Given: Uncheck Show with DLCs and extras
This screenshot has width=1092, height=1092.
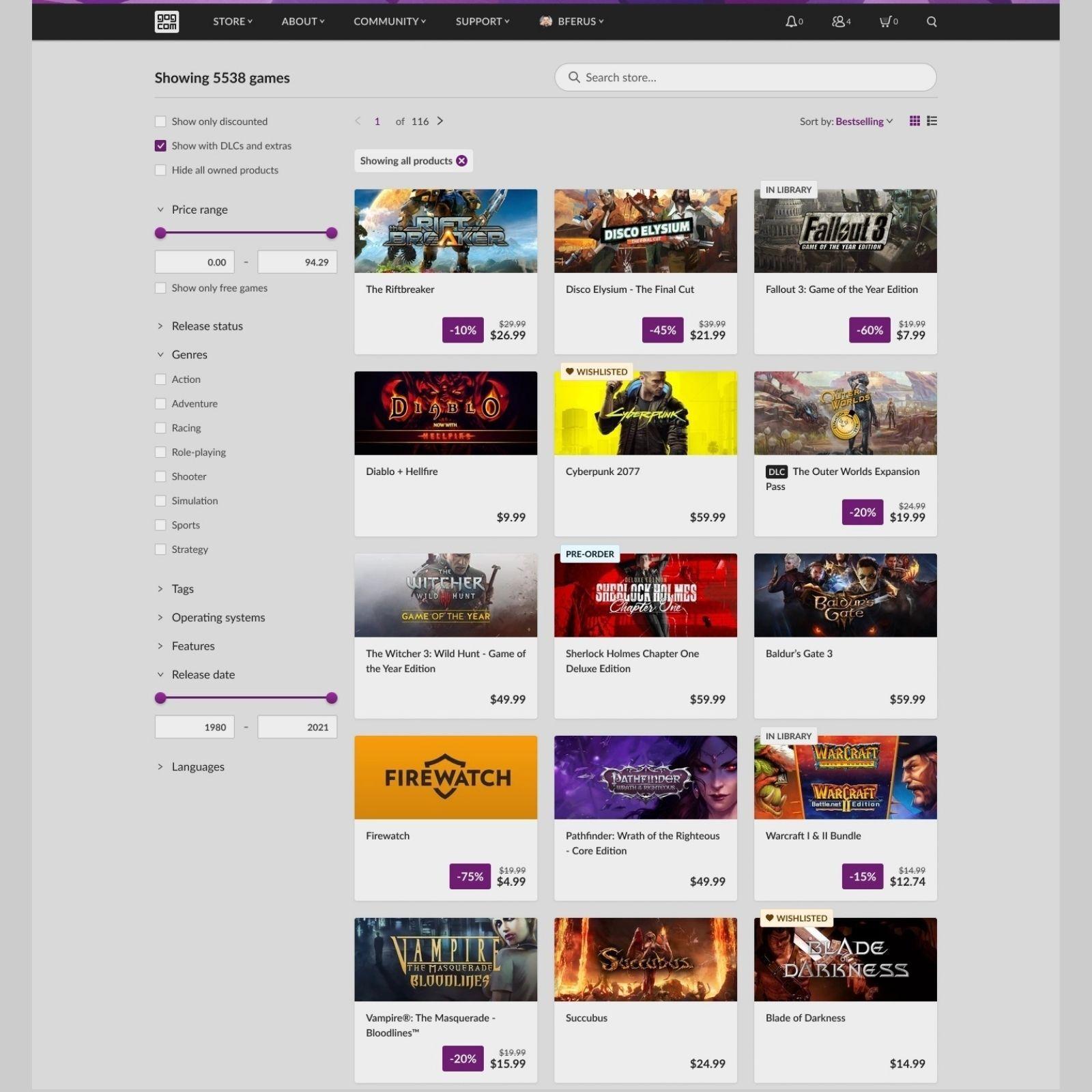Looking at the screenshot, I should click(160, 145).
